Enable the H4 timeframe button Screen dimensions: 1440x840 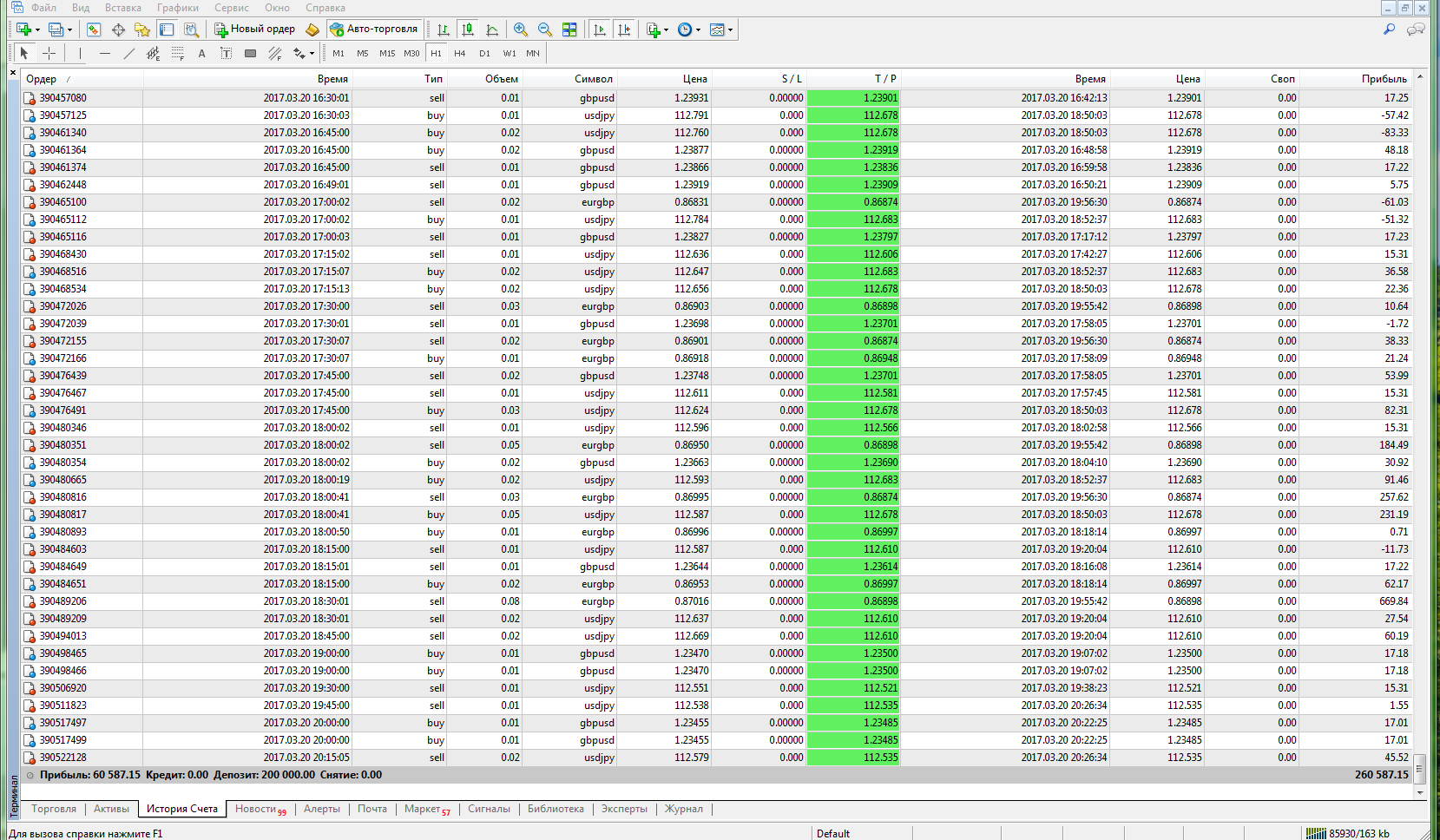coord(460,54)
